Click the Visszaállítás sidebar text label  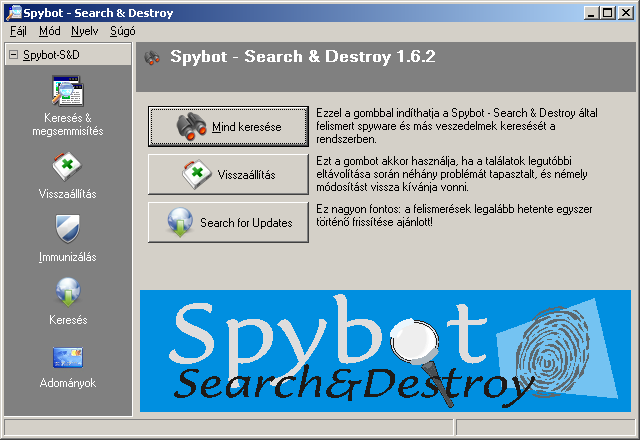[68, 194]
